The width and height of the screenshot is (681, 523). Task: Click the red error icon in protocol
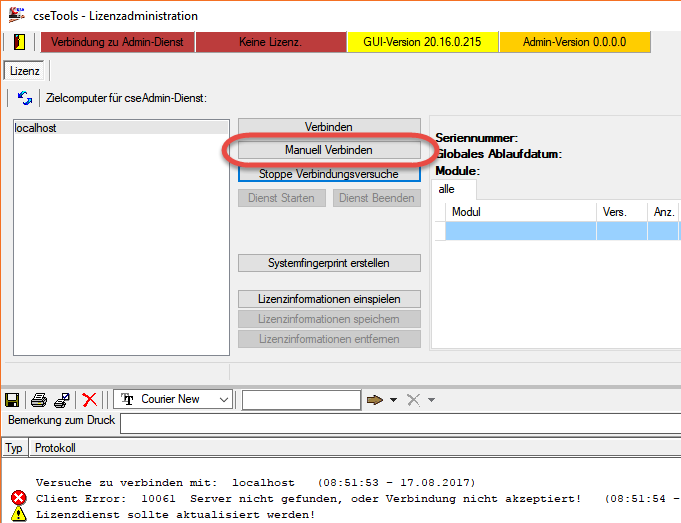18,498
